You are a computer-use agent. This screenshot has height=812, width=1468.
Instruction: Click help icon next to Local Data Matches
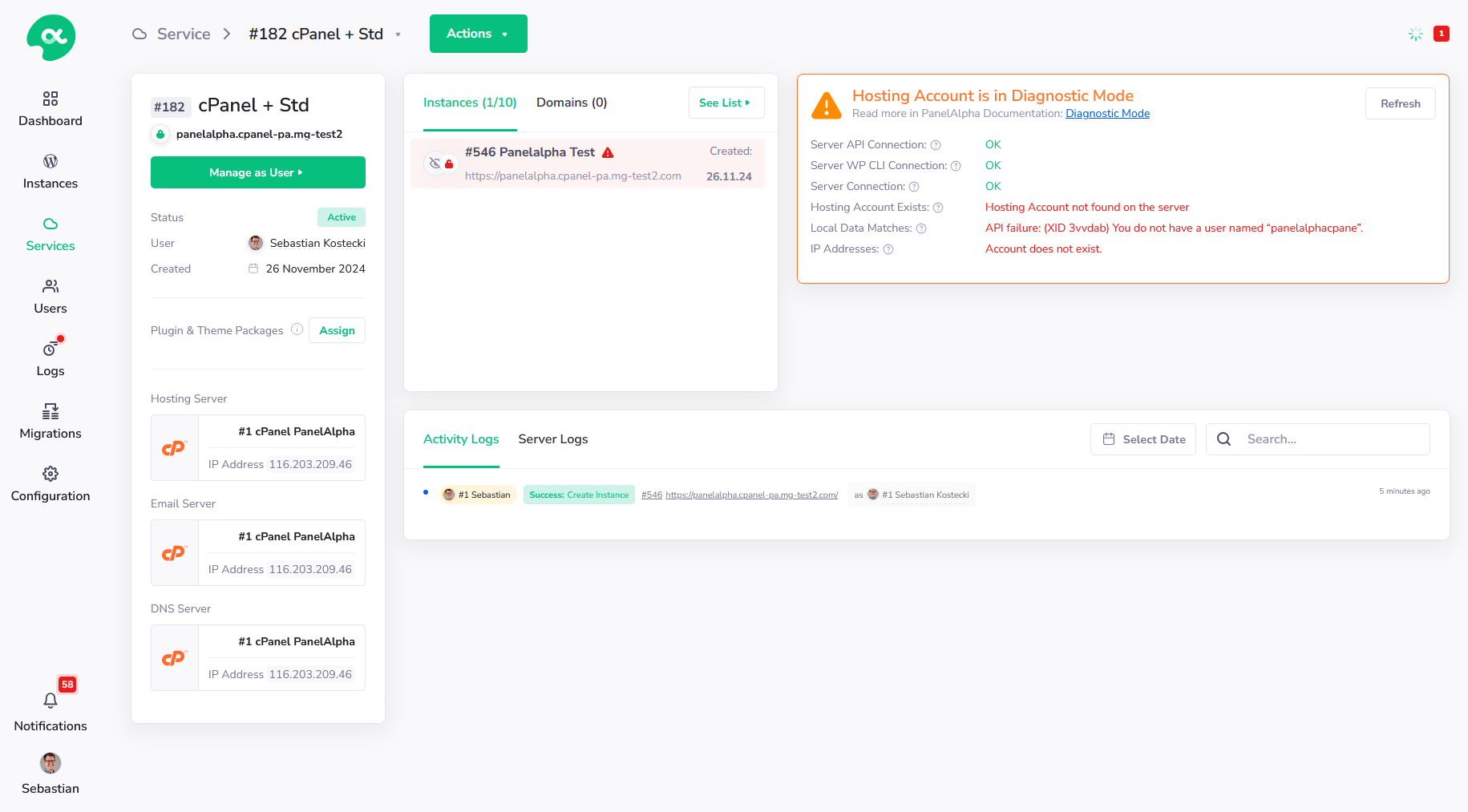coord(921,228)
